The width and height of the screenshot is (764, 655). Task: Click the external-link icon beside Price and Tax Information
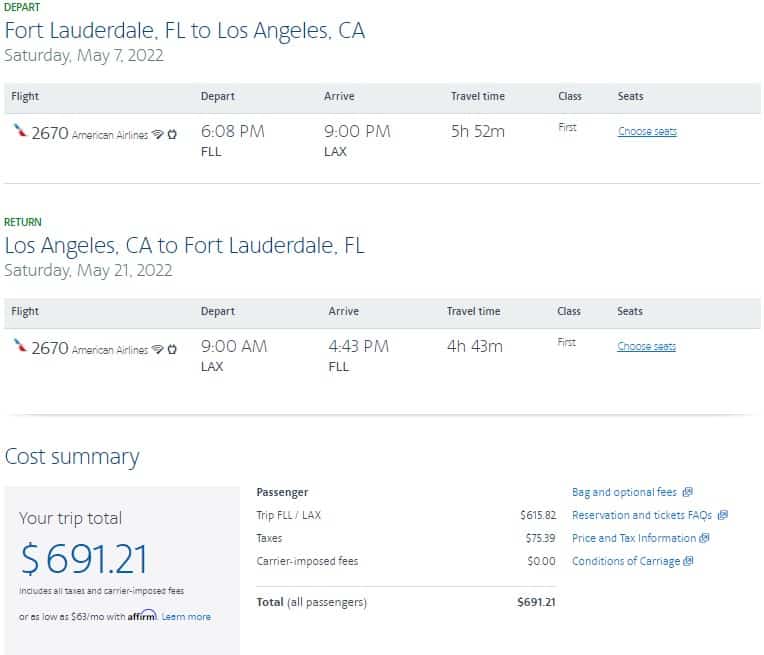(705, 538)
